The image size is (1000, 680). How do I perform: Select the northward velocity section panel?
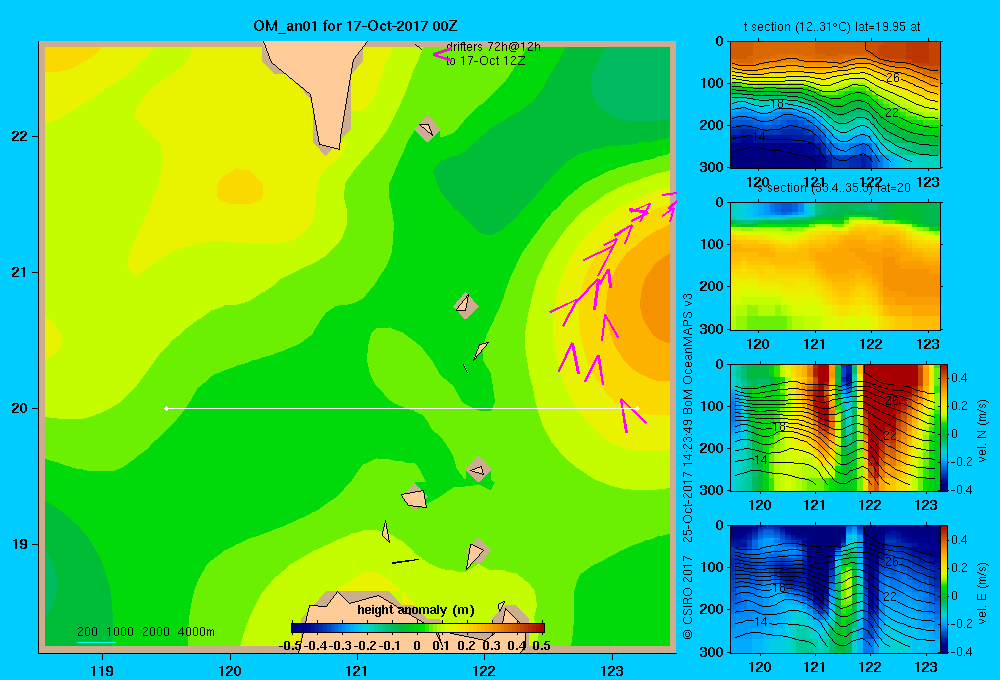[835, 427]
